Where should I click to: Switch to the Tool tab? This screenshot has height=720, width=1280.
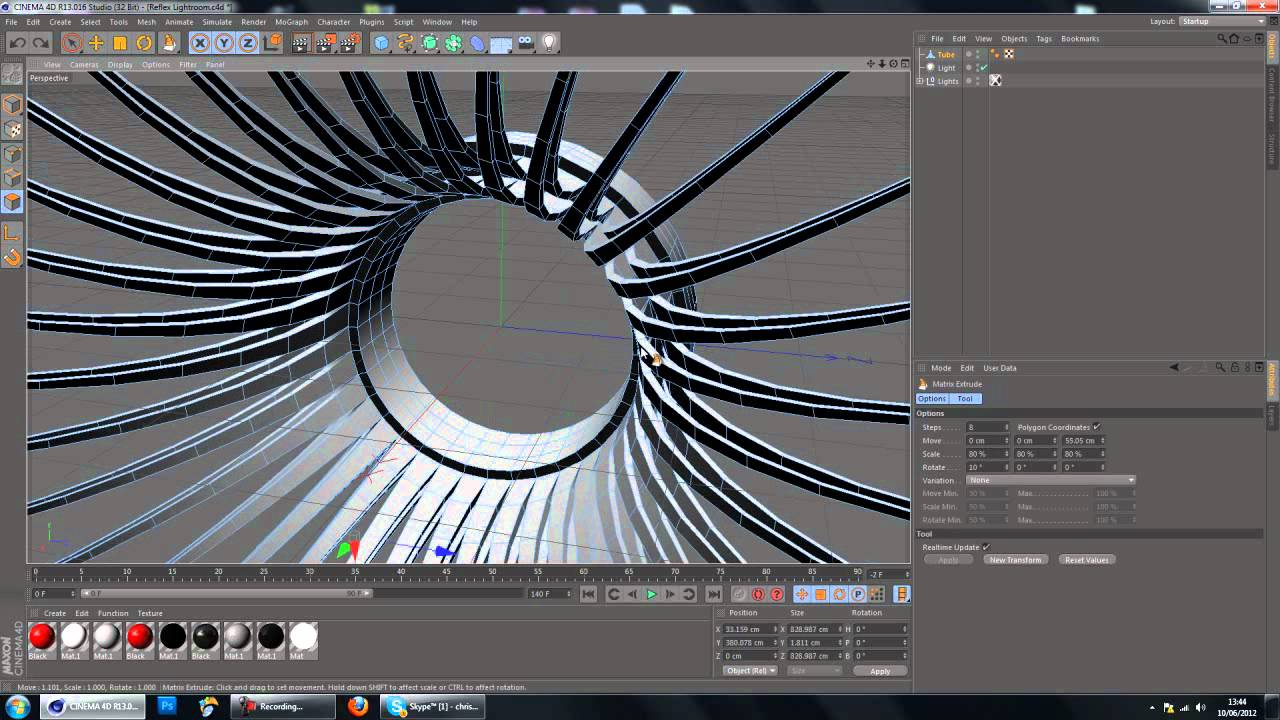pyautogui.click(x=965, y=399)
